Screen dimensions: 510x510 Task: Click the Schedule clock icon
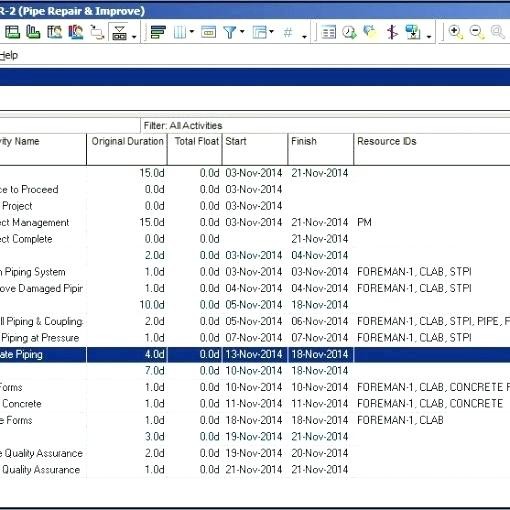(x=349, y=32)
